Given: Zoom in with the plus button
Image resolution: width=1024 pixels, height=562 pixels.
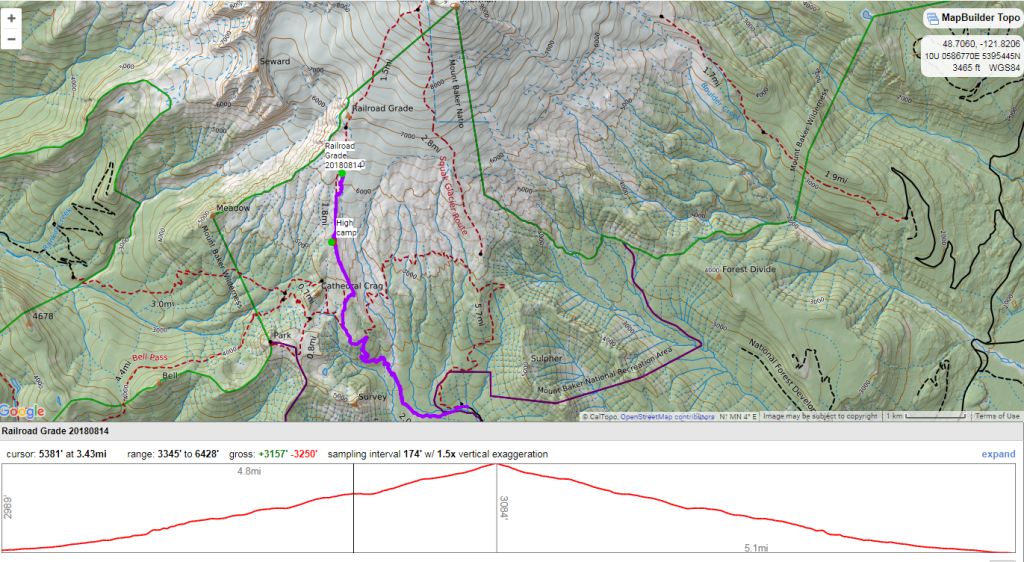Looking at the screenshot, I should (x=12, y=18).
